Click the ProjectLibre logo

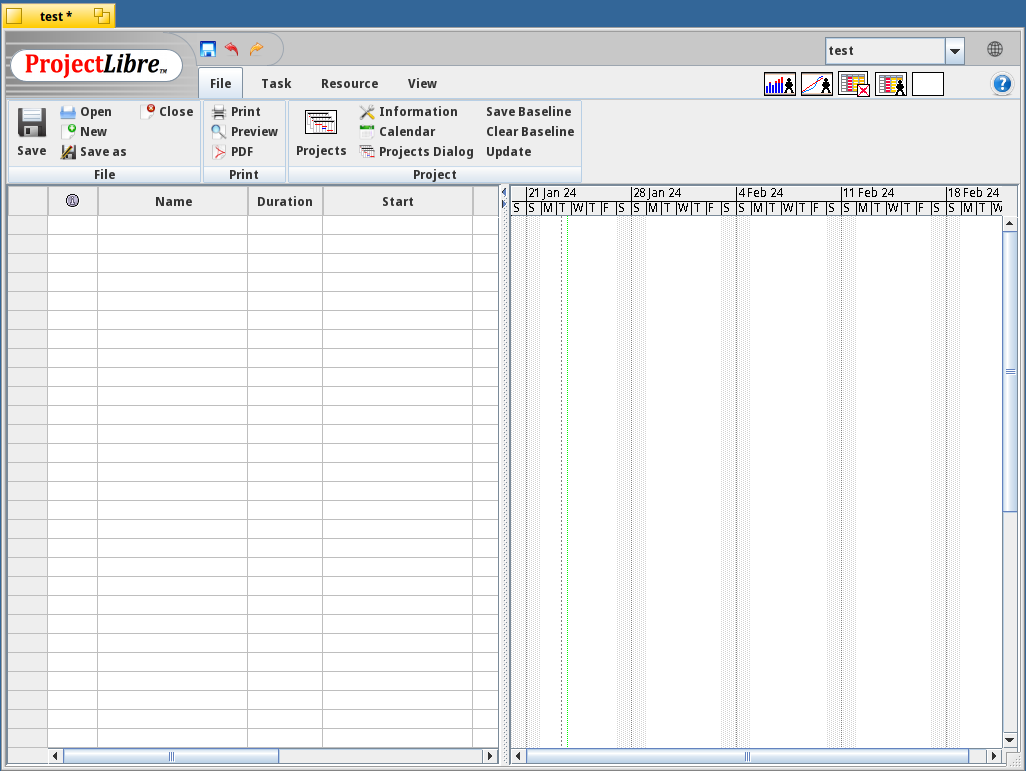96,65
